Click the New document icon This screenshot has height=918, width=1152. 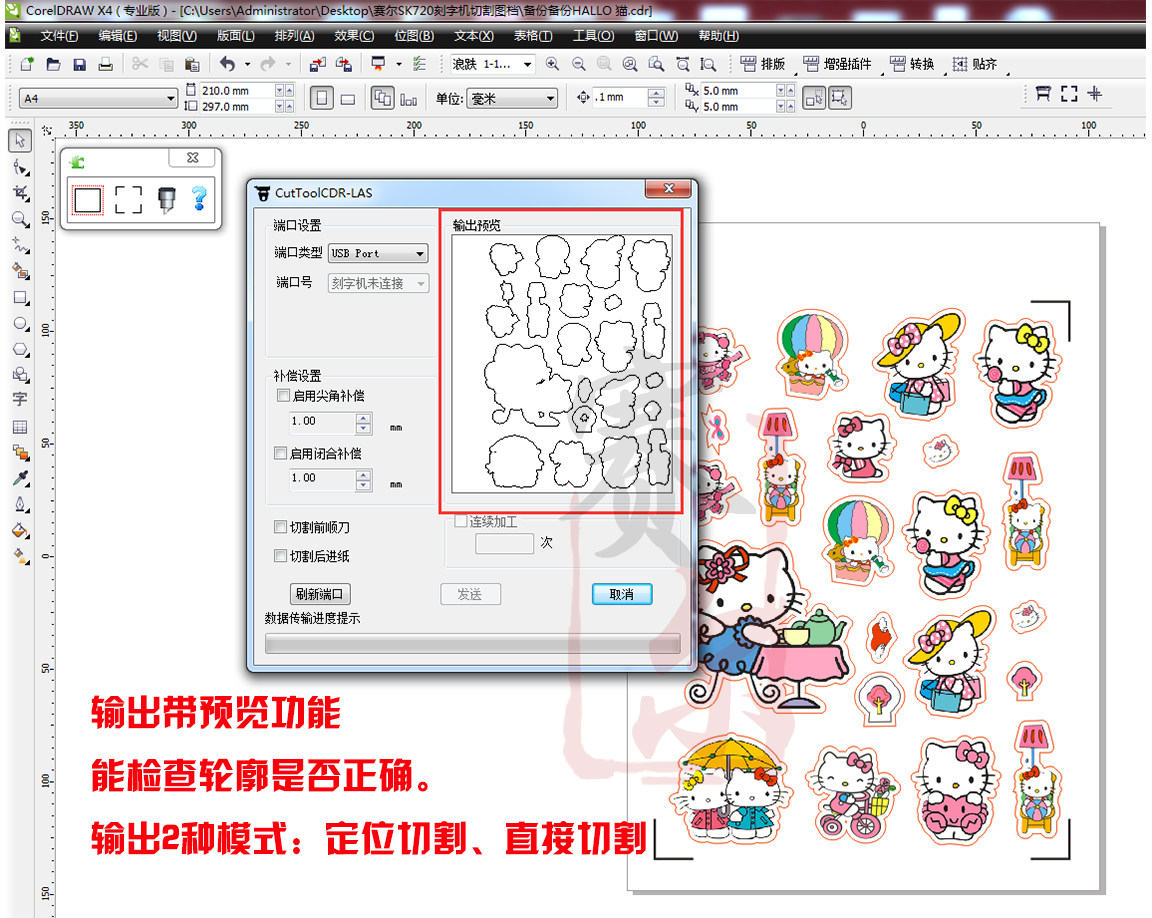(27, 64)
